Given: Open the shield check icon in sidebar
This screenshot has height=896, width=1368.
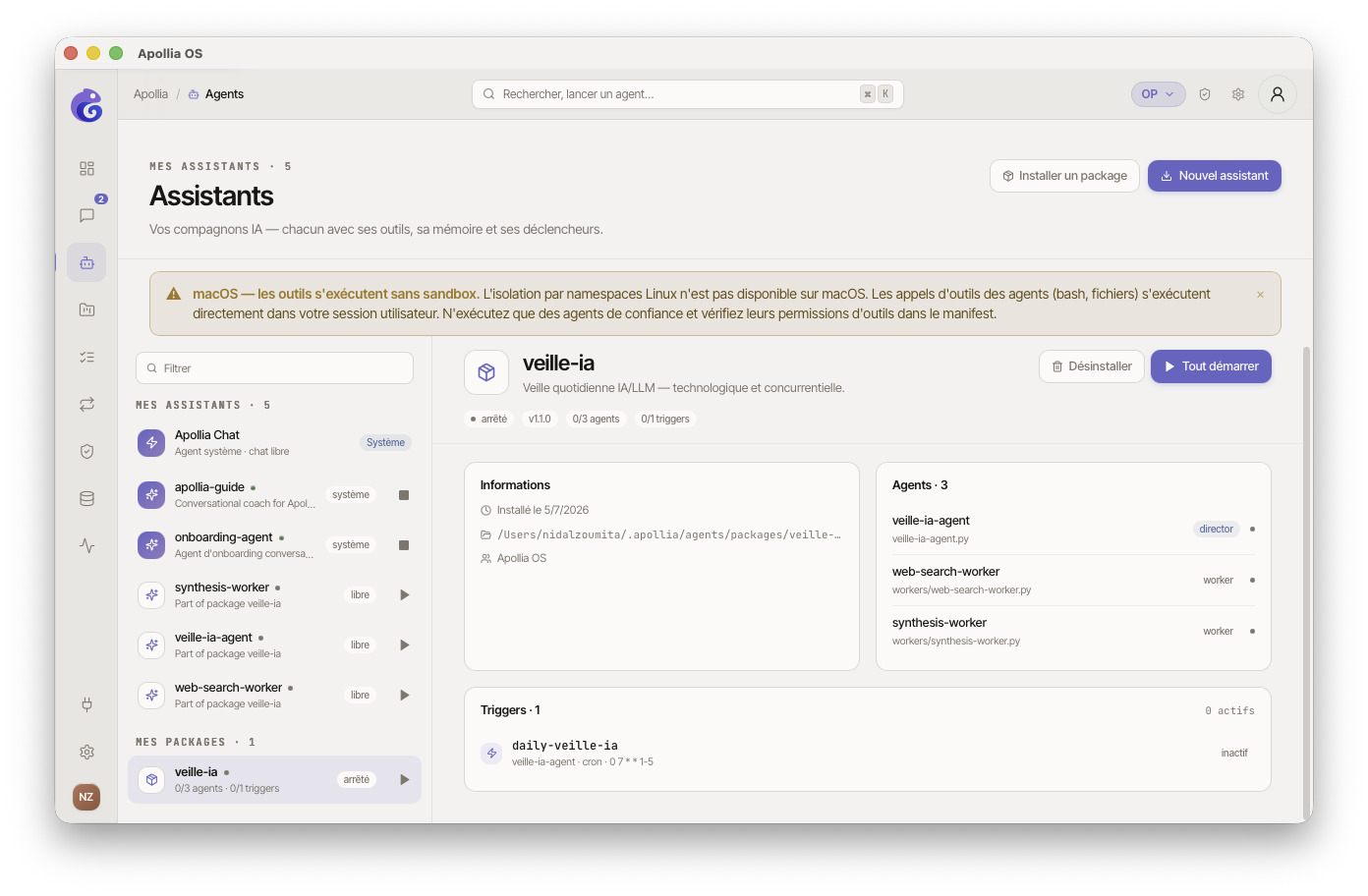Looking at the screenshot, I should [86, 451].
